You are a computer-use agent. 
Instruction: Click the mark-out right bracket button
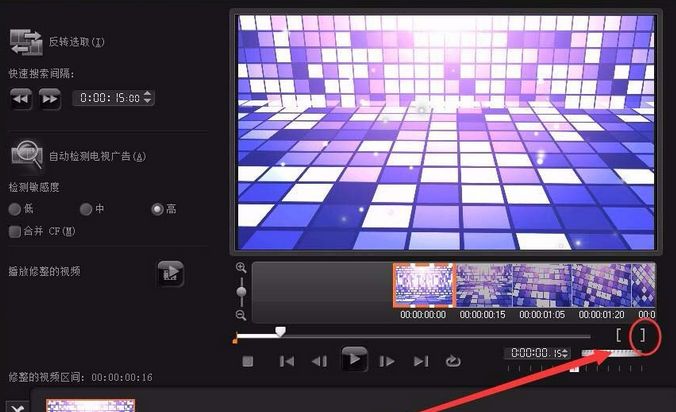(642, 335)
